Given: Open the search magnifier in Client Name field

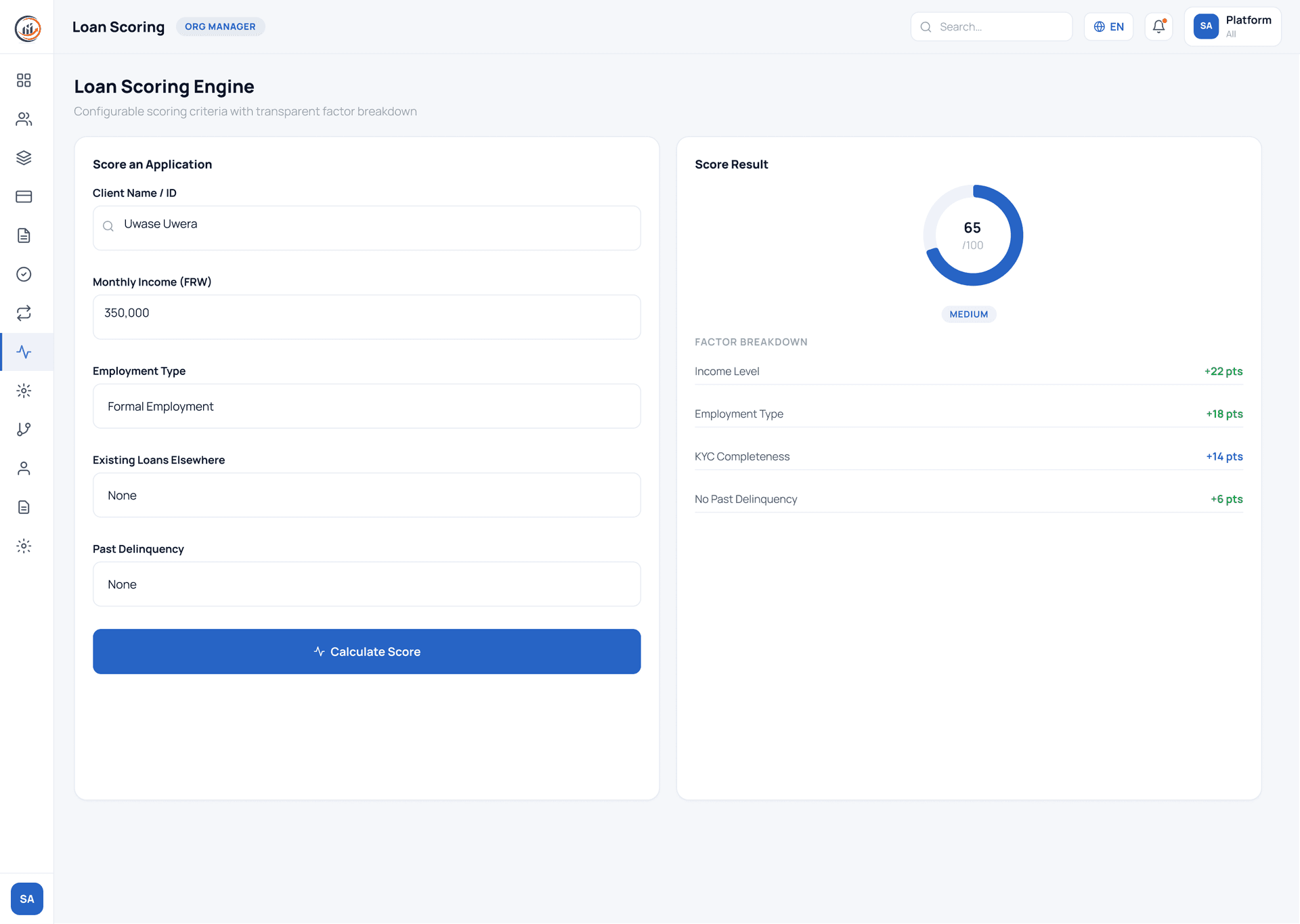Looking at the screenshot, I should (108, 226).
